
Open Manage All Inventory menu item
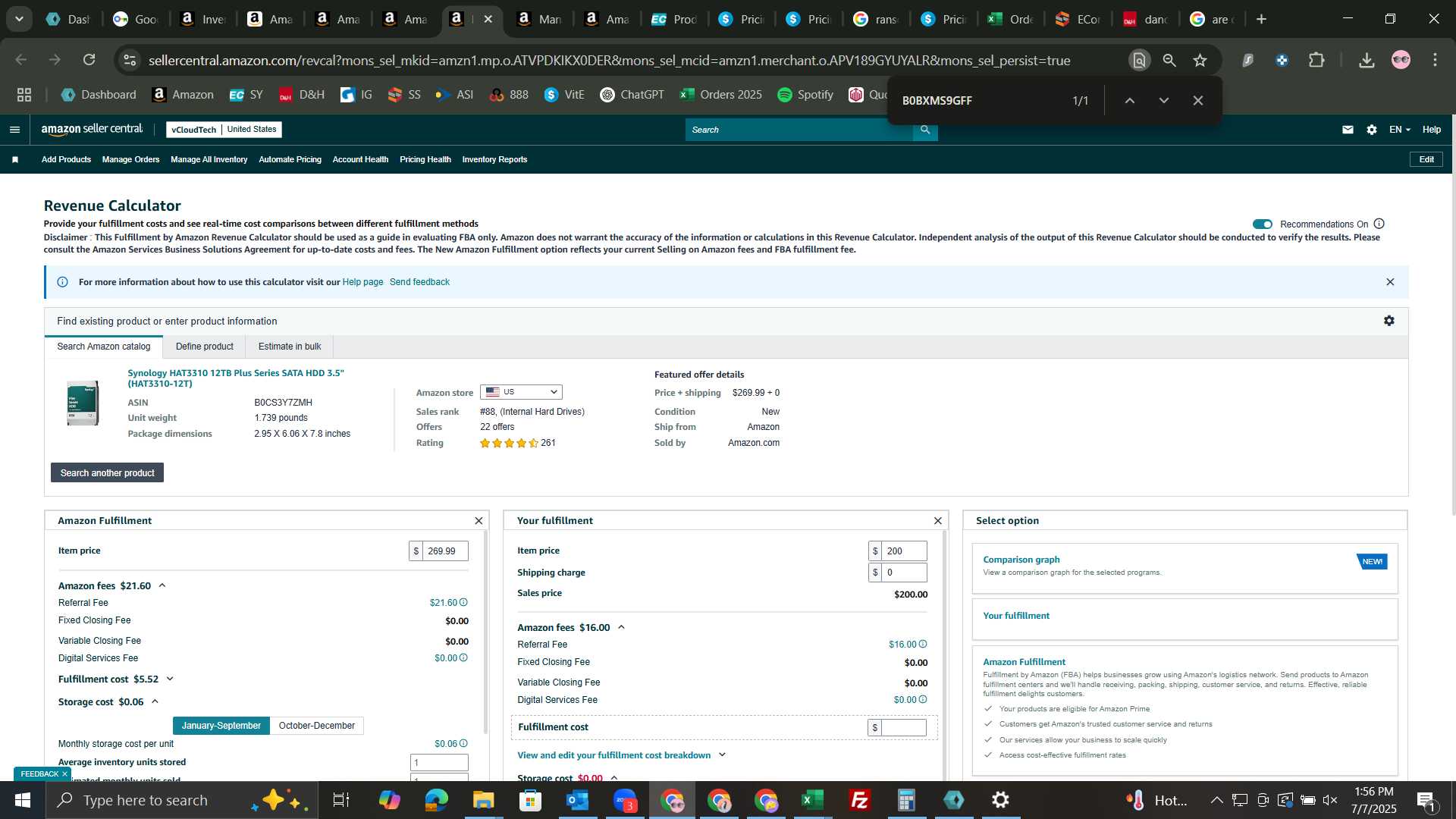(209, 160)
